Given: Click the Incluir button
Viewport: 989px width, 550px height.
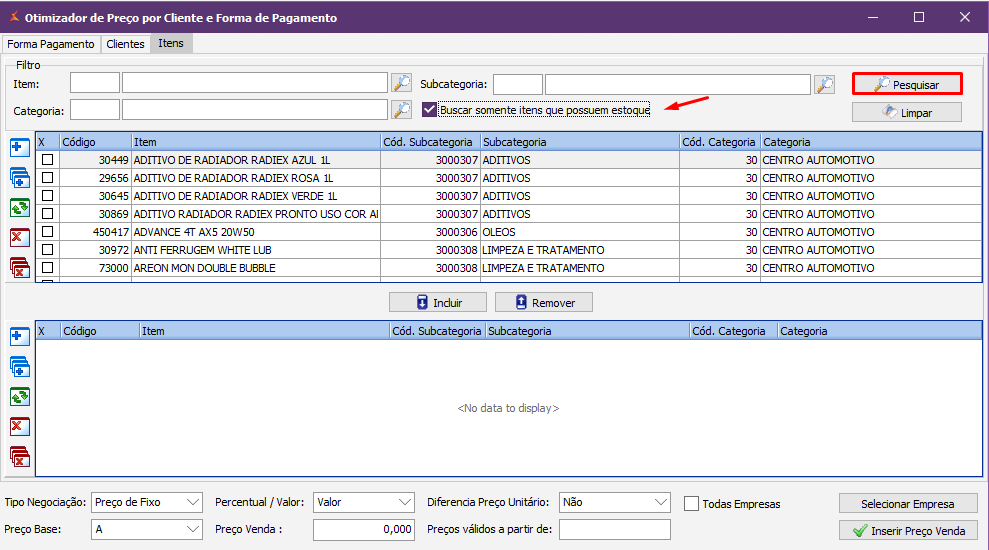Looking at the screenshot, I should coord(438,302).
